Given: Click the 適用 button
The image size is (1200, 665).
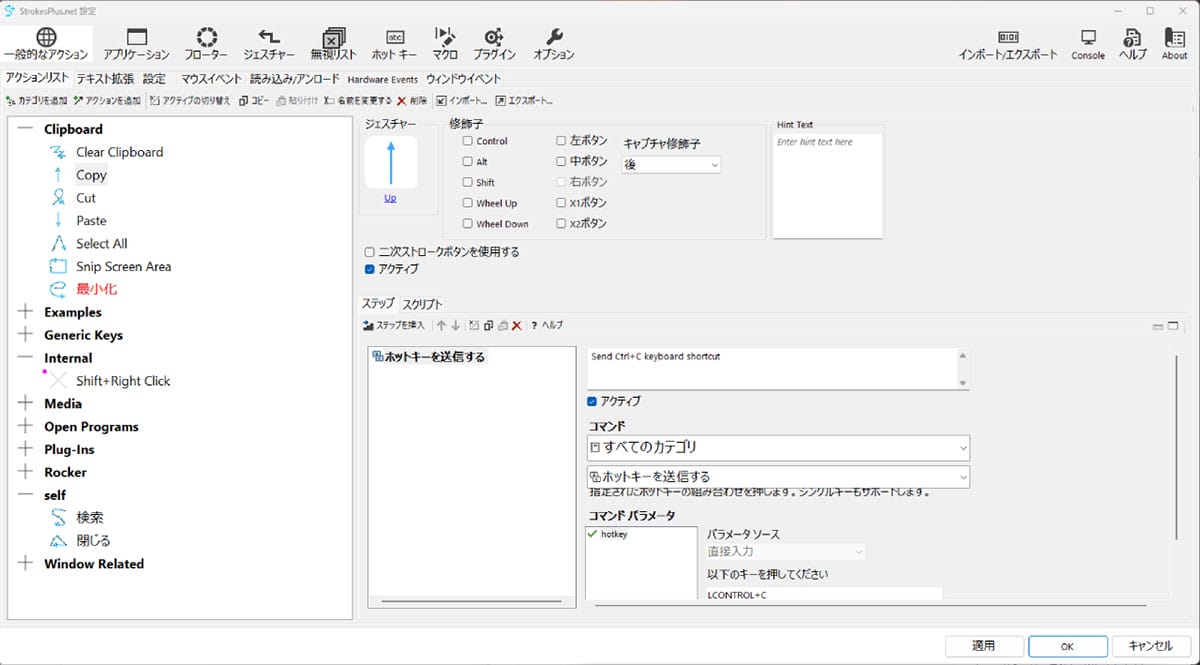Looking at the screenshot, I should pos(983,646).
